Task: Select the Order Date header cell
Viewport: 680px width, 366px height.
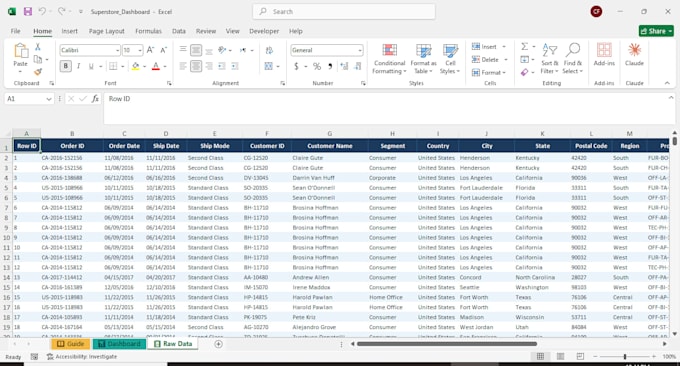Action: coord(124,146)
